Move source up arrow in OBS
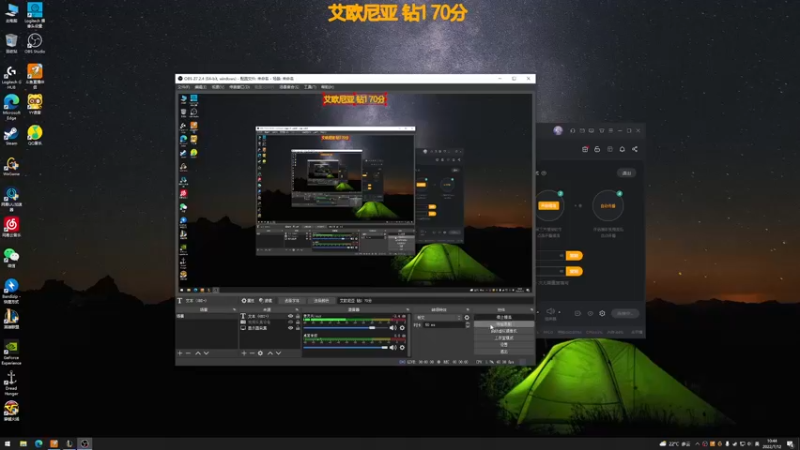800x450 pixels. click(270, 353)
